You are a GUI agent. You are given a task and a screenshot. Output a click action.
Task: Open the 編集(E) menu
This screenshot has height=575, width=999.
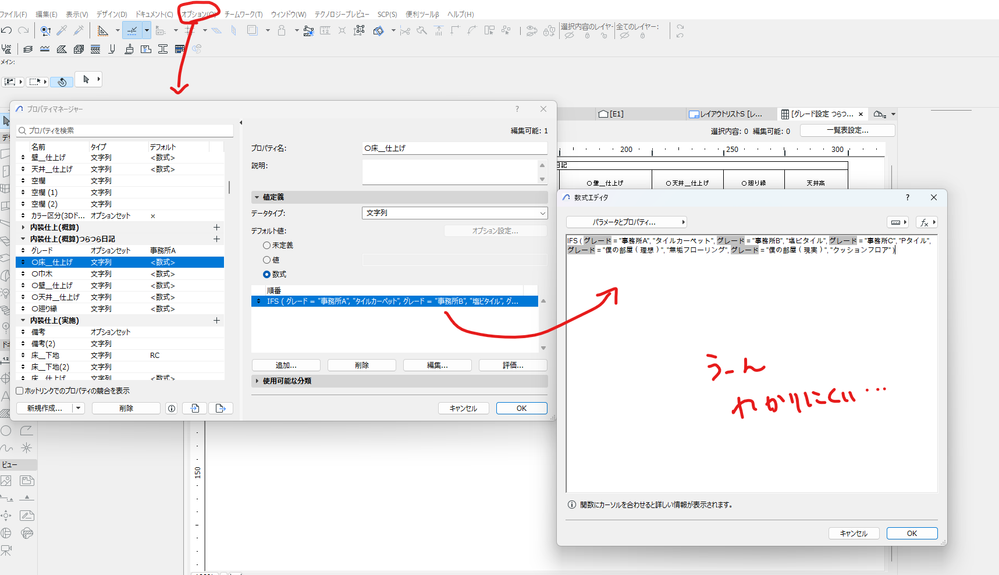[47, 14]
